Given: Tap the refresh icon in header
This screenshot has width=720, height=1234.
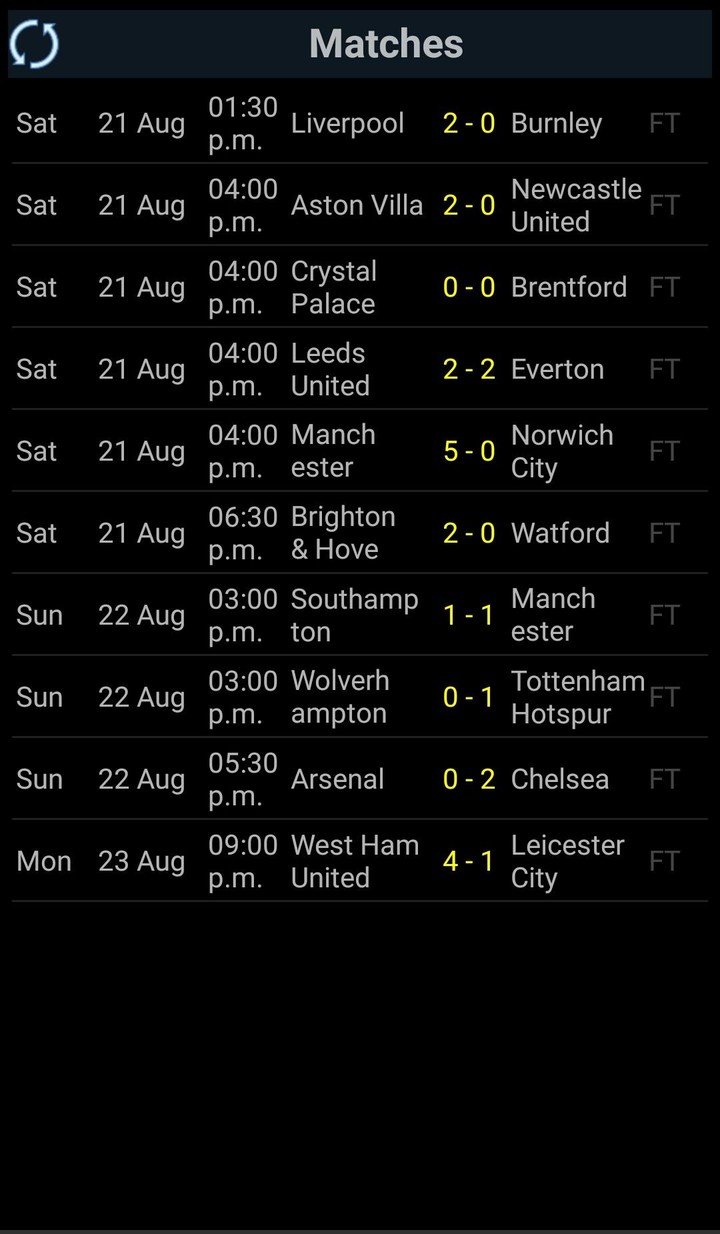Looking at the screenshot, I should (35, 44).
